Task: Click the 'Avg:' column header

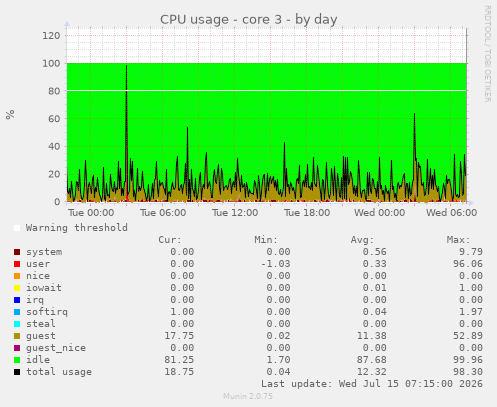Action: tap(362, 240)
